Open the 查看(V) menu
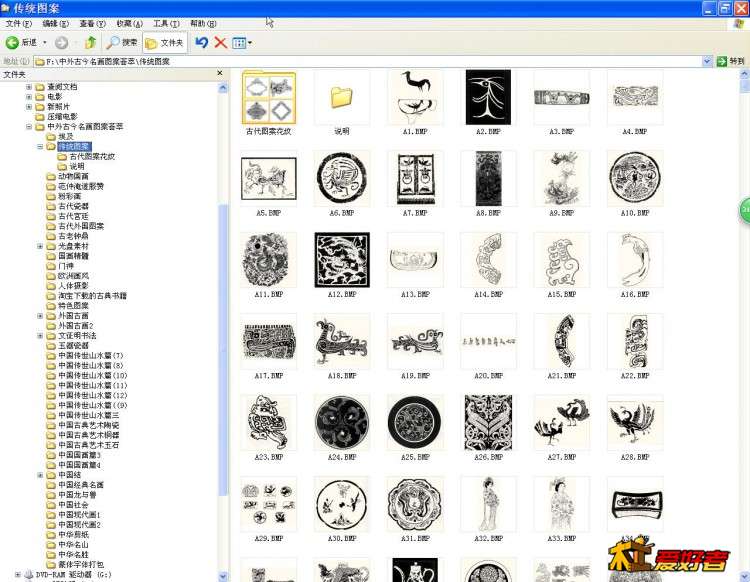The height and width of the screenshot is (582, 750). pyautogui.click(x=92, y=23)
